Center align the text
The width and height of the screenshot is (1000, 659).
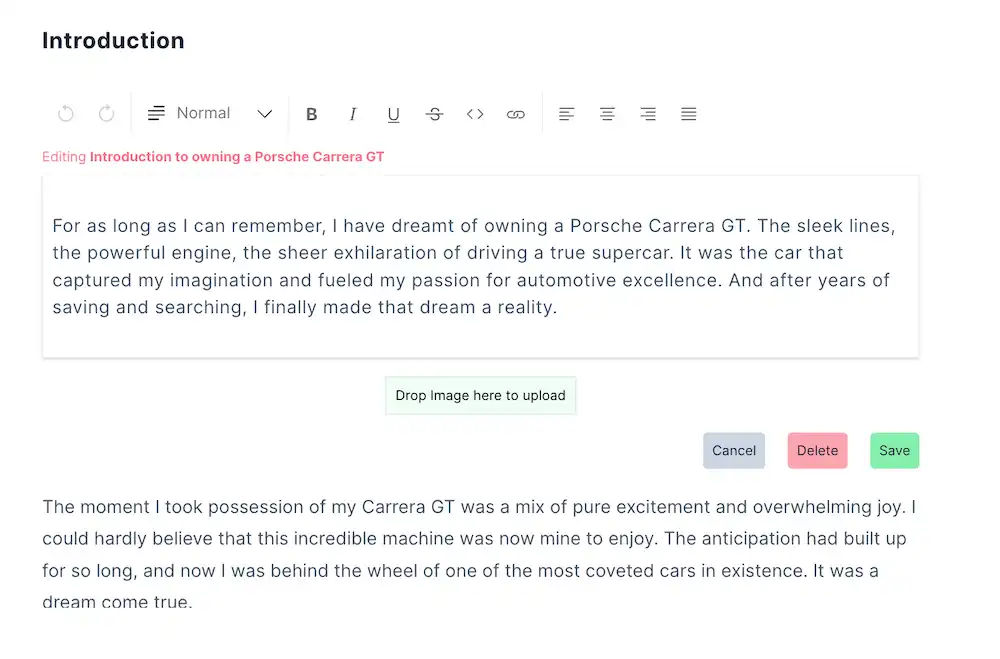tap(607, 114)
